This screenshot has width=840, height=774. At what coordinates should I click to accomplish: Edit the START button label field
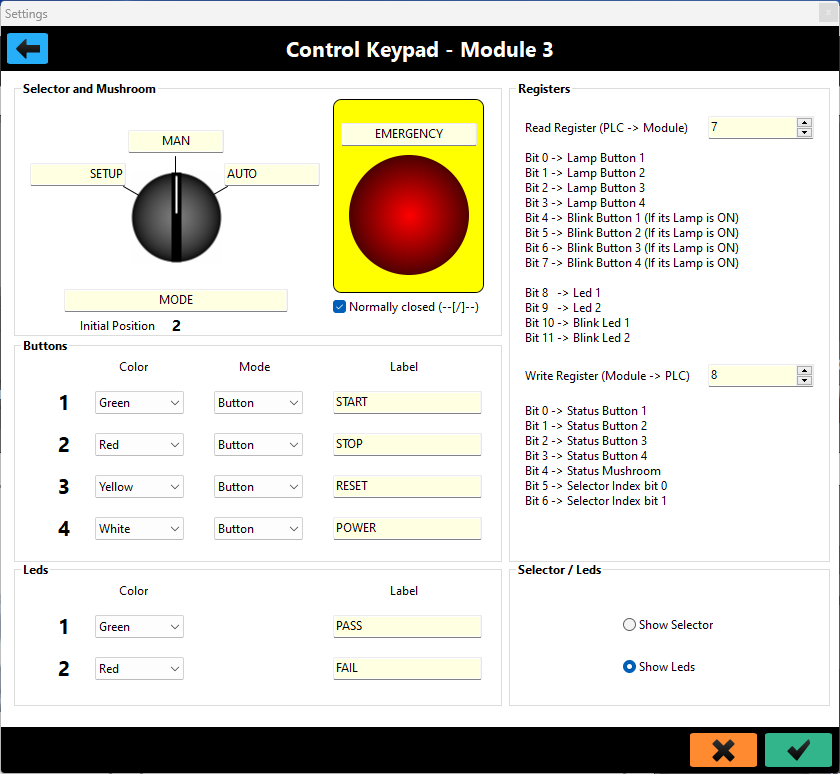407,402
